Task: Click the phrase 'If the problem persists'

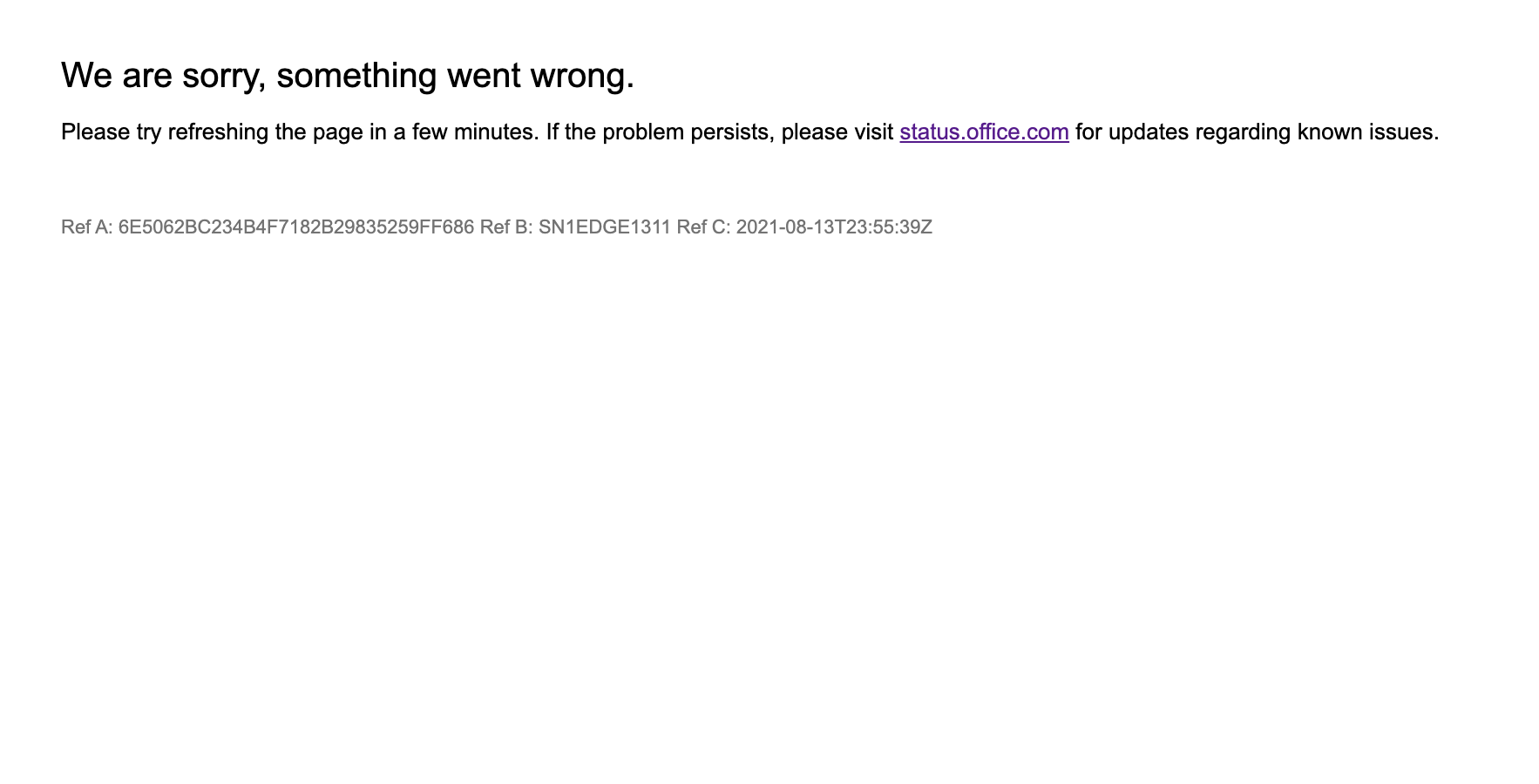Action: coord(660,132)
